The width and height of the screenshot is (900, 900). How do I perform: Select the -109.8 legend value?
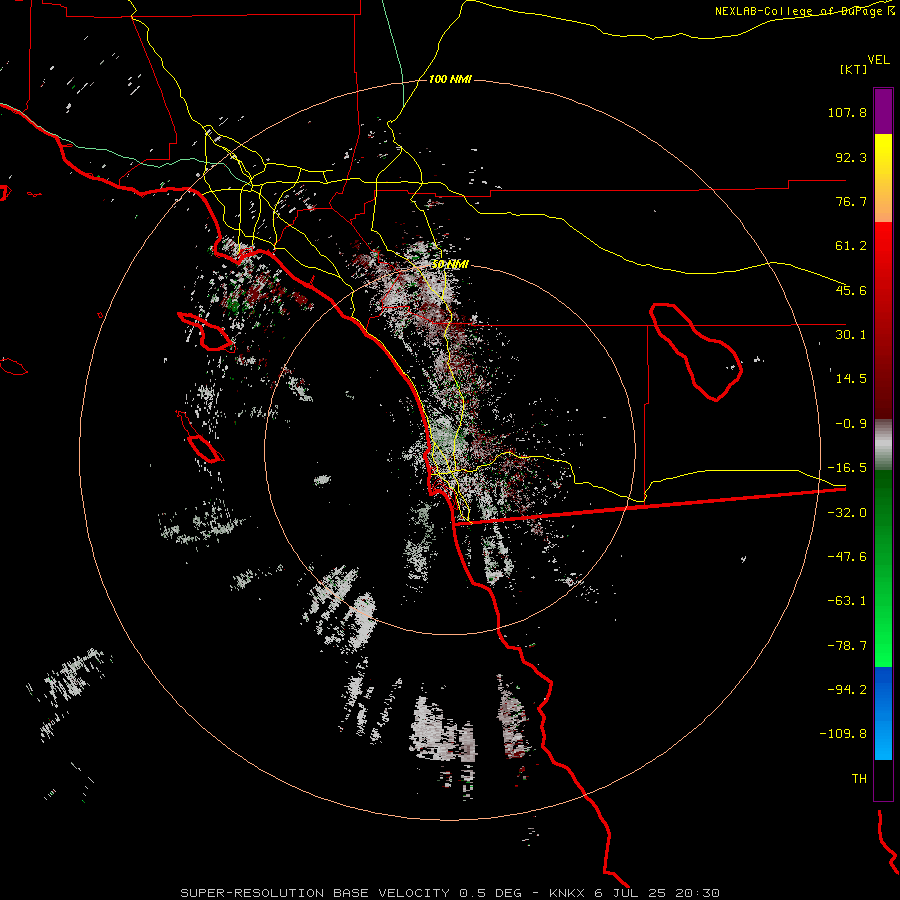click(843, 734)
